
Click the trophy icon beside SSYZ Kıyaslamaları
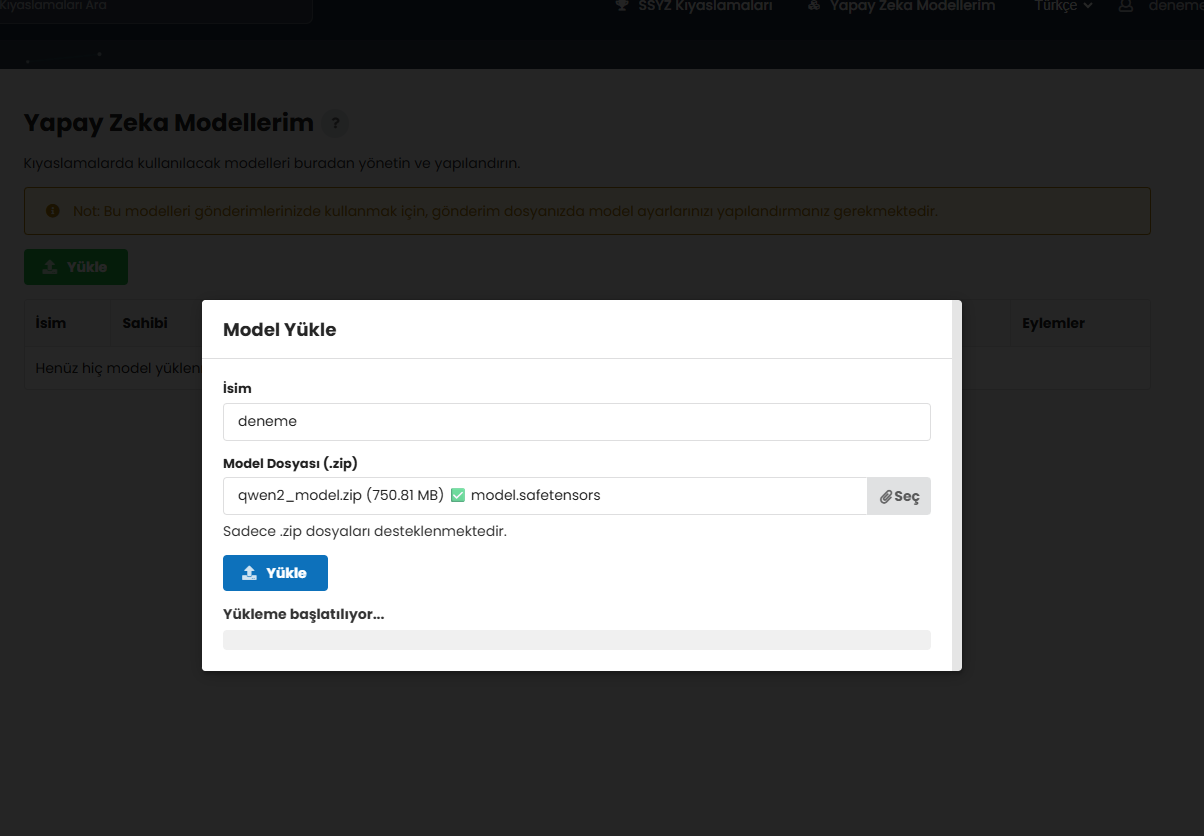(622, 6)
